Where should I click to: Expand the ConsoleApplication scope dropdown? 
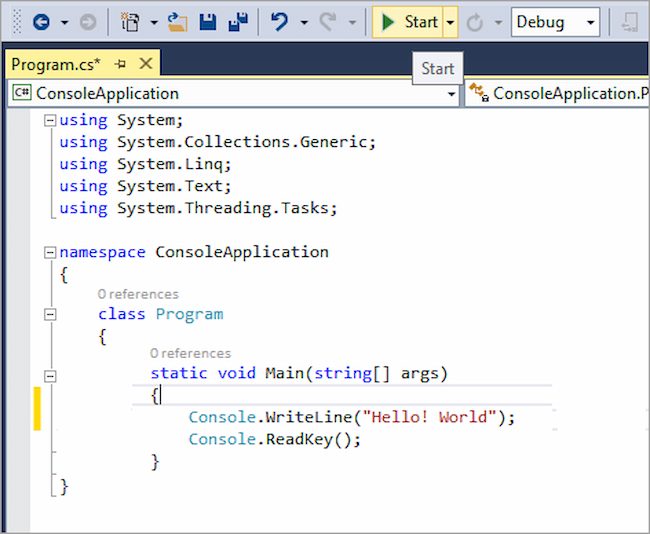451,94
